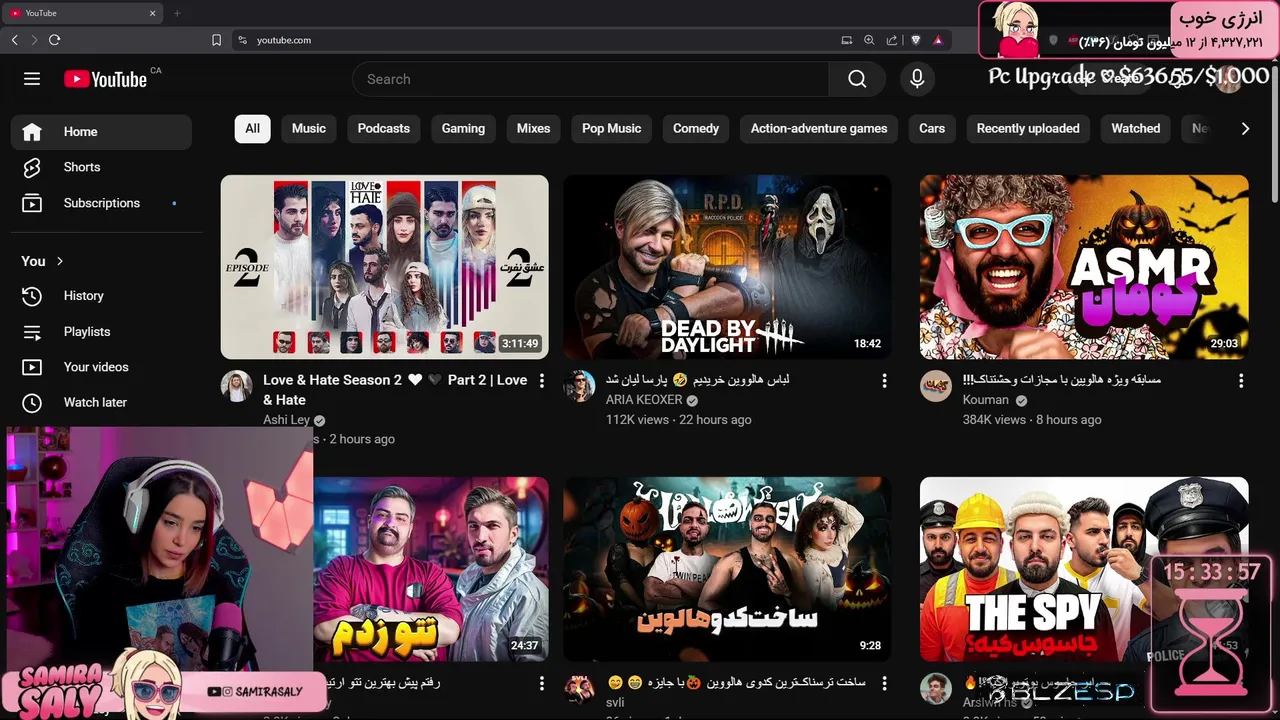1280x720 pixels.
Task: Open the Watch later list
Action: pyautogui.click(x=101, y=402)
